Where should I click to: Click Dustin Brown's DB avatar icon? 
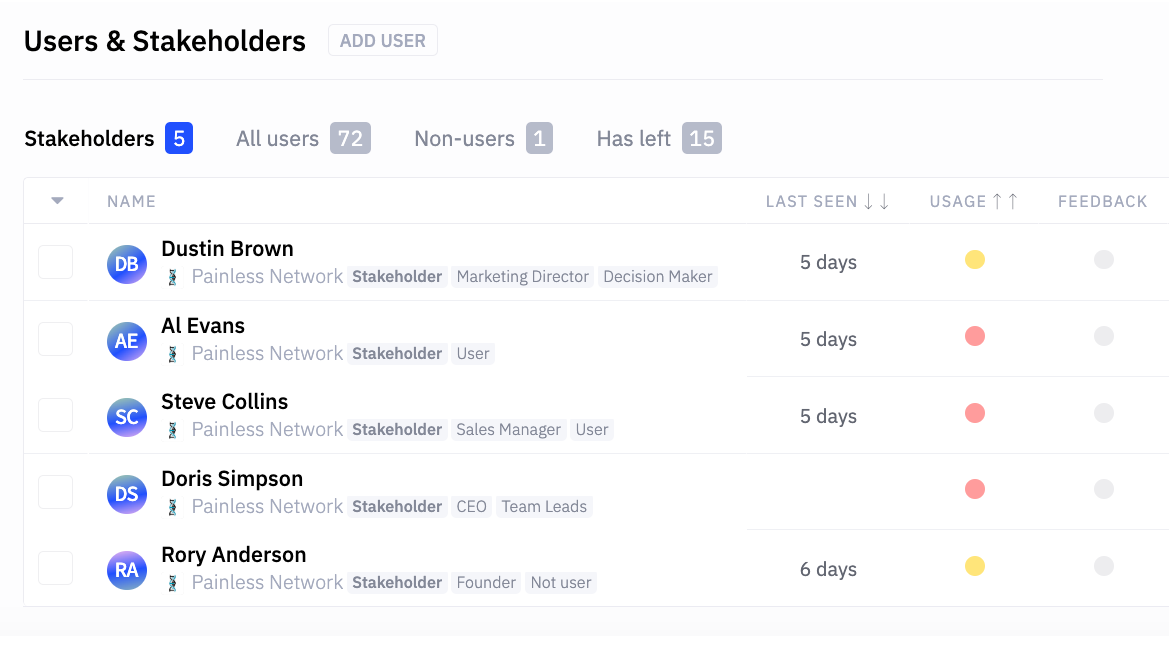(127, 264)
